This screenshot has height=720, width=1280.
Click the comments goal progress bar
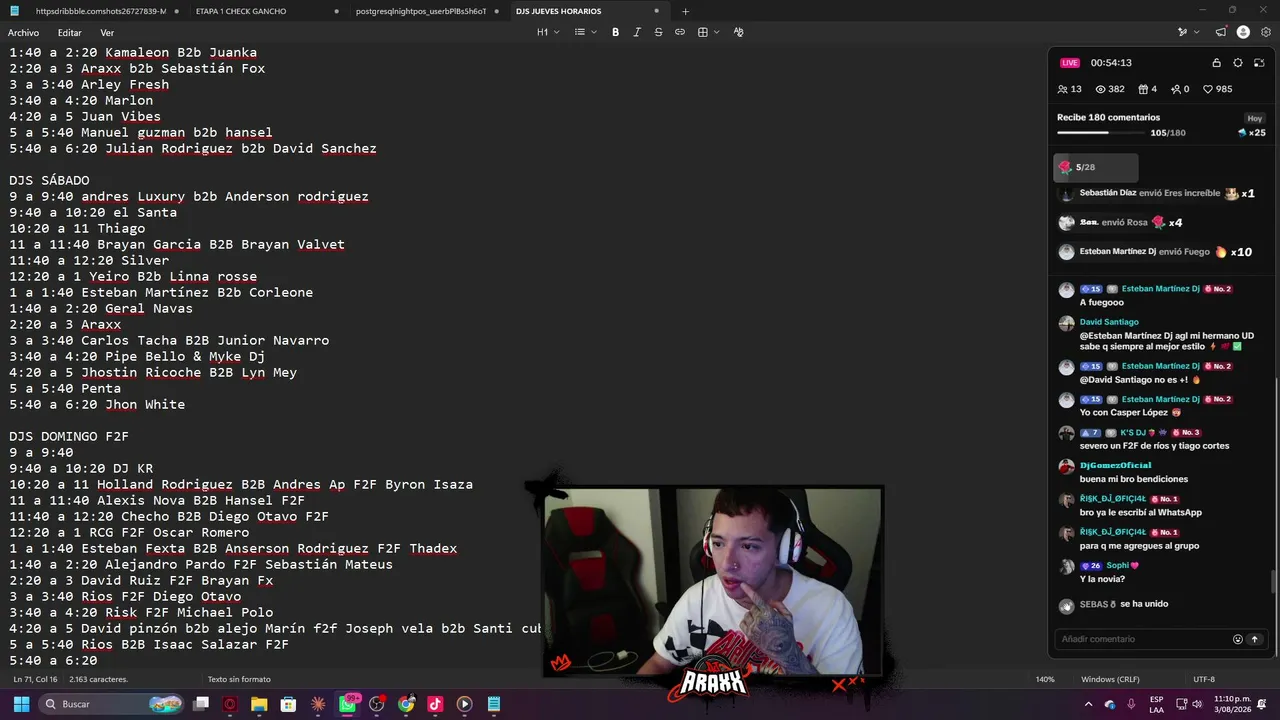[x=1101, y=133]
